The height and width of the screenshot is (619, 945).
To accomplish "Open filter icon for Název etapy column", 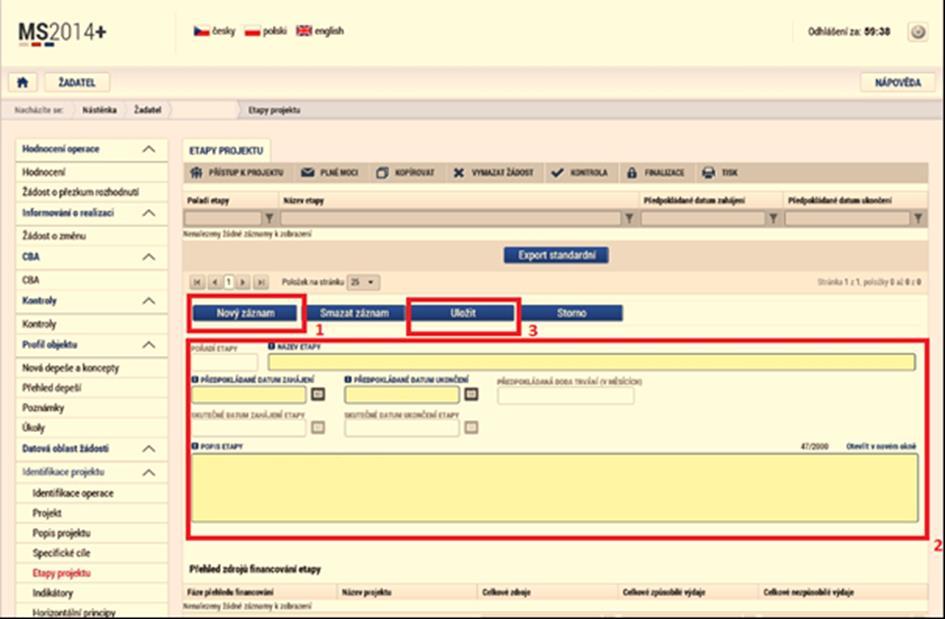I will point(629,218).
